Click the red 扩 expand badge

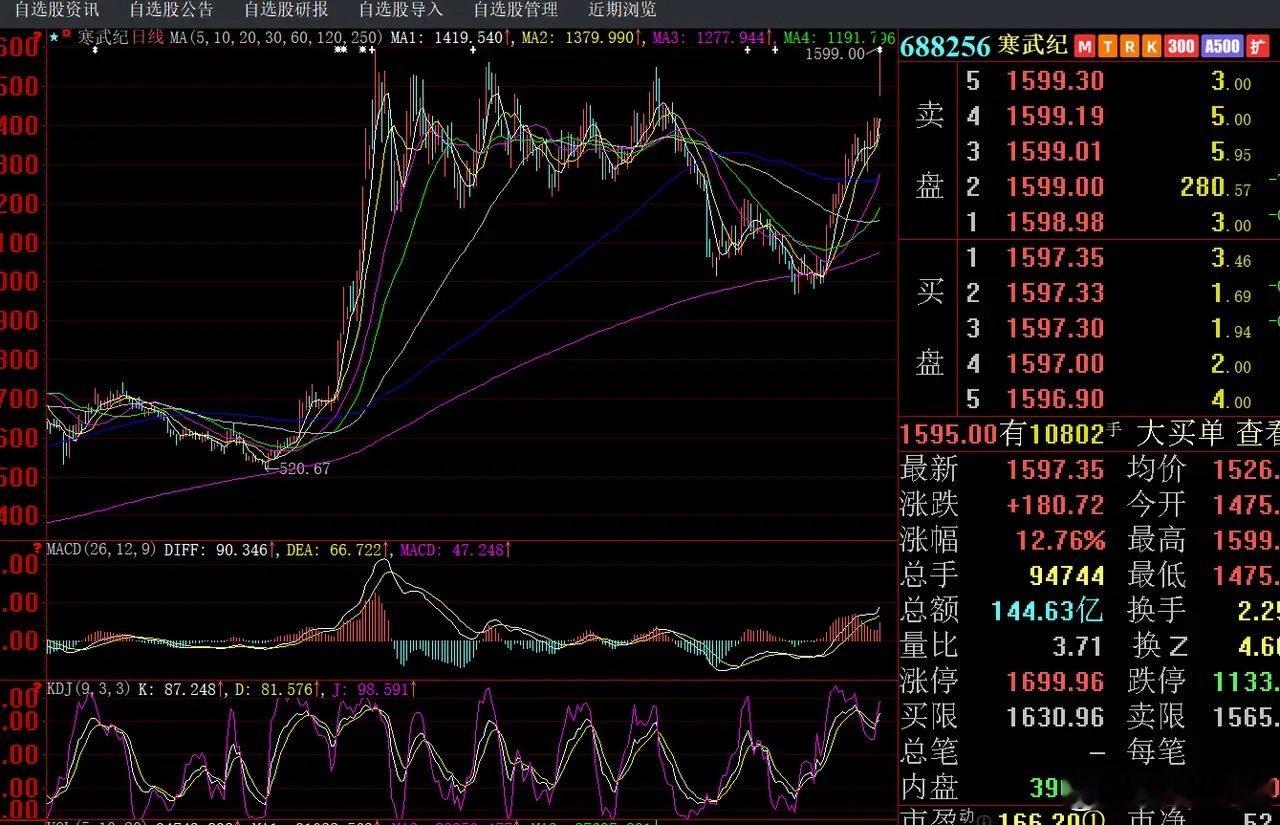[1257, 46]
